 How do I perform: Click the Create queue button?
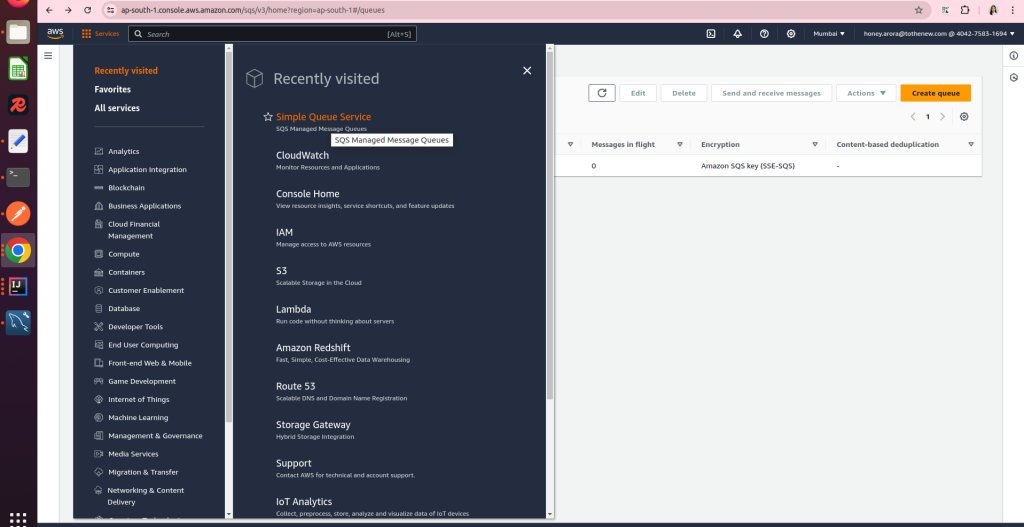tap(935, 93)
